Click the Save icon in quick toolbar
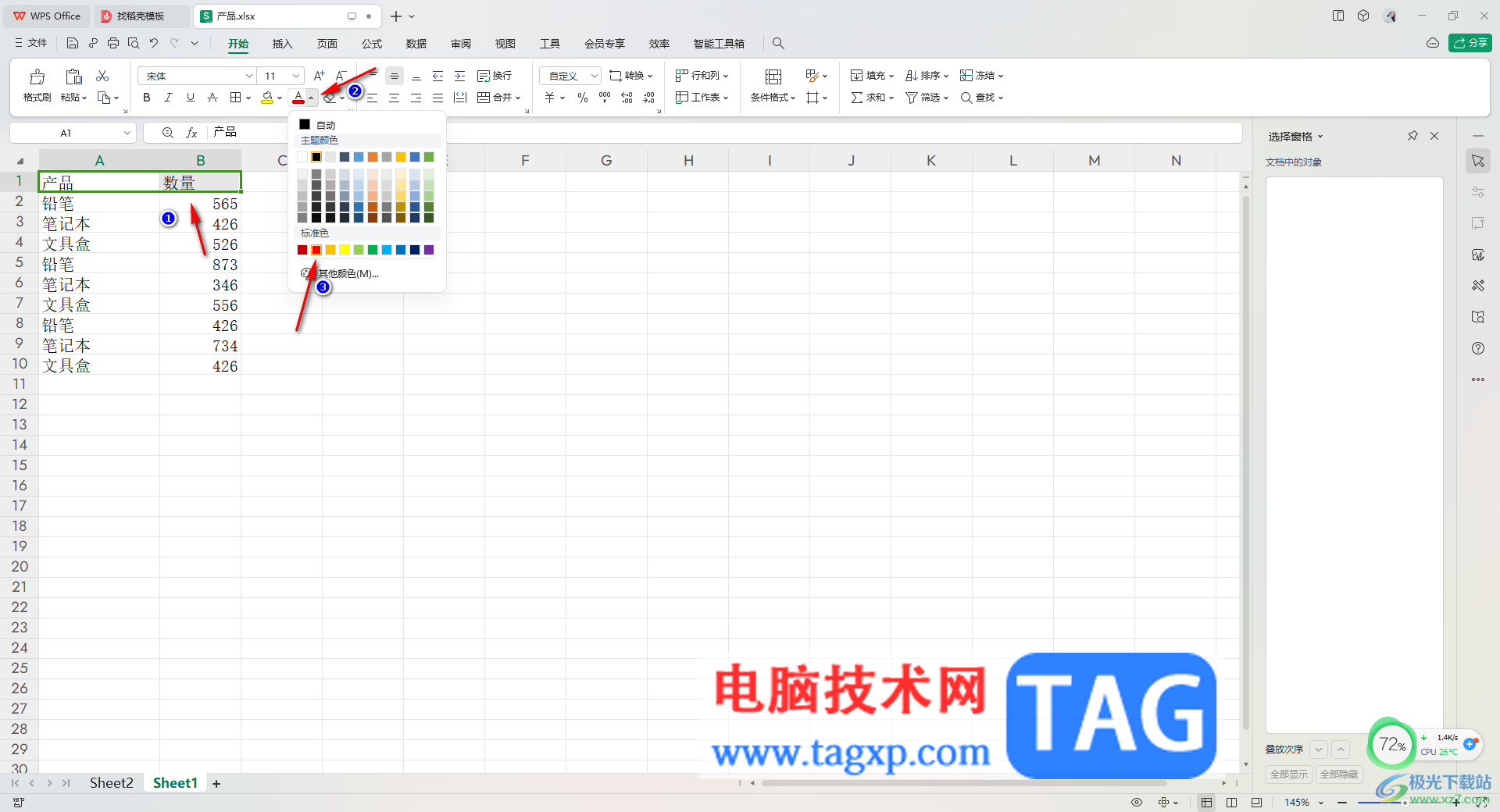The width and height of the screenshot is (1500, 812). click(x=73, y=43)
